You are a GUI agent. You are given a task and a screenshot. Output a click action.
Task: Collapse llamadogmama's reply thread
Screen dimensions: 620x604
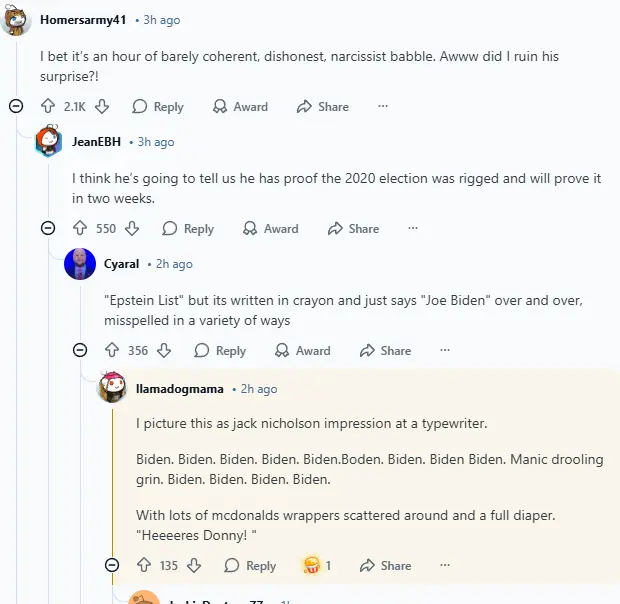[112, 565]
